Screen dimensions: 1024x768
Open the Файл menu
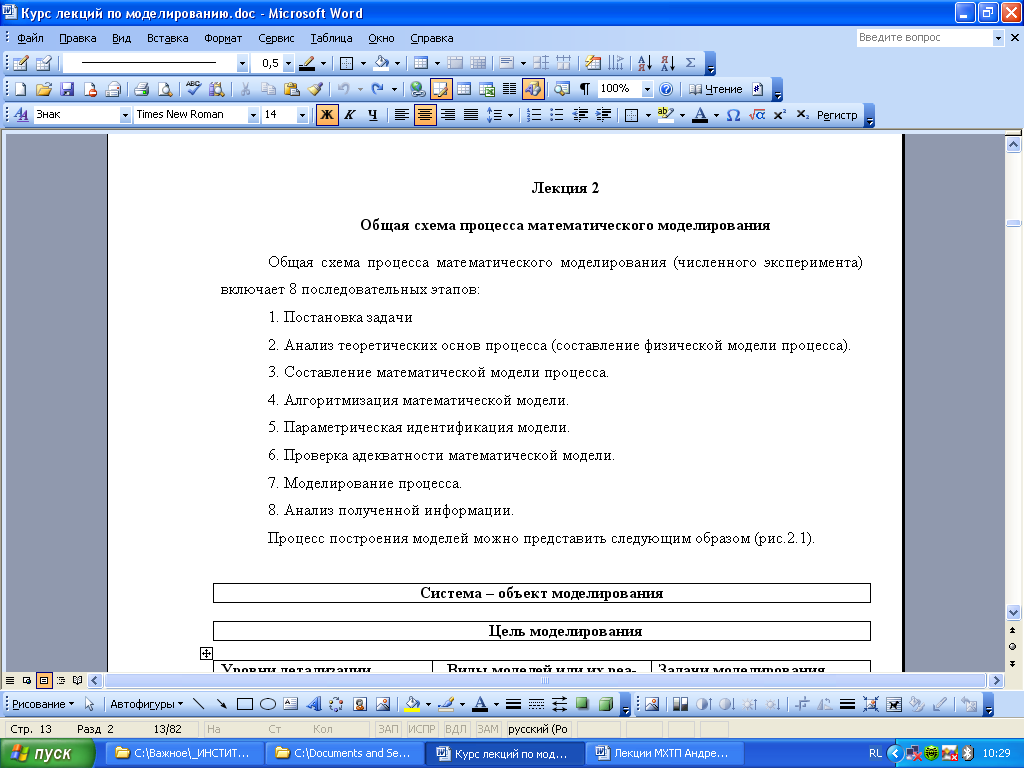(x=30, y=38)
